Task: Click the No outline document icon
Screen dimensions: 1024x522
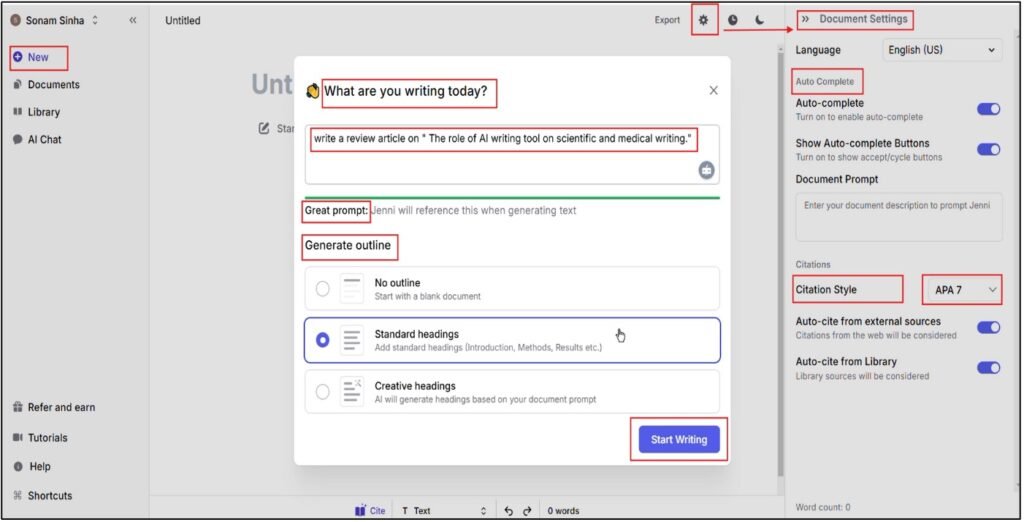Action: click(x=352, y=288)
